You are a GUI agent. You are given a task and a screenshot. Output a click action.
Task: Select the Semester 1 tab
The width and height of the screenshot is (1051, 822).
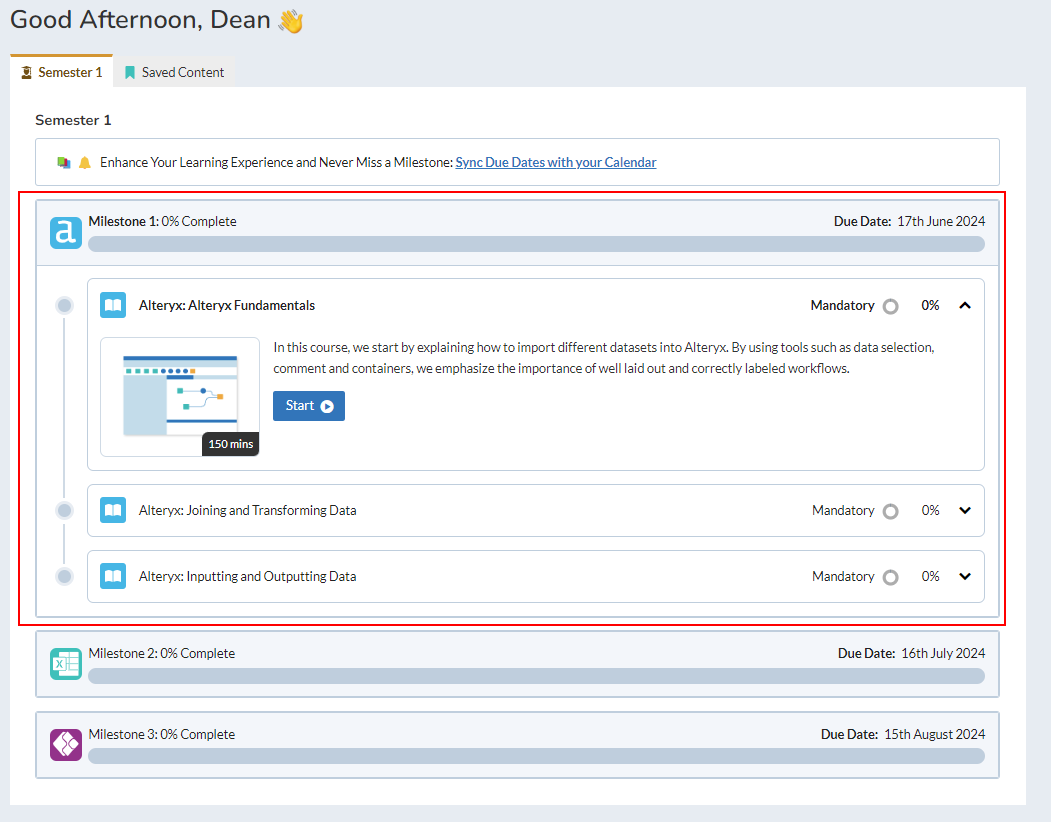point(62,72)
